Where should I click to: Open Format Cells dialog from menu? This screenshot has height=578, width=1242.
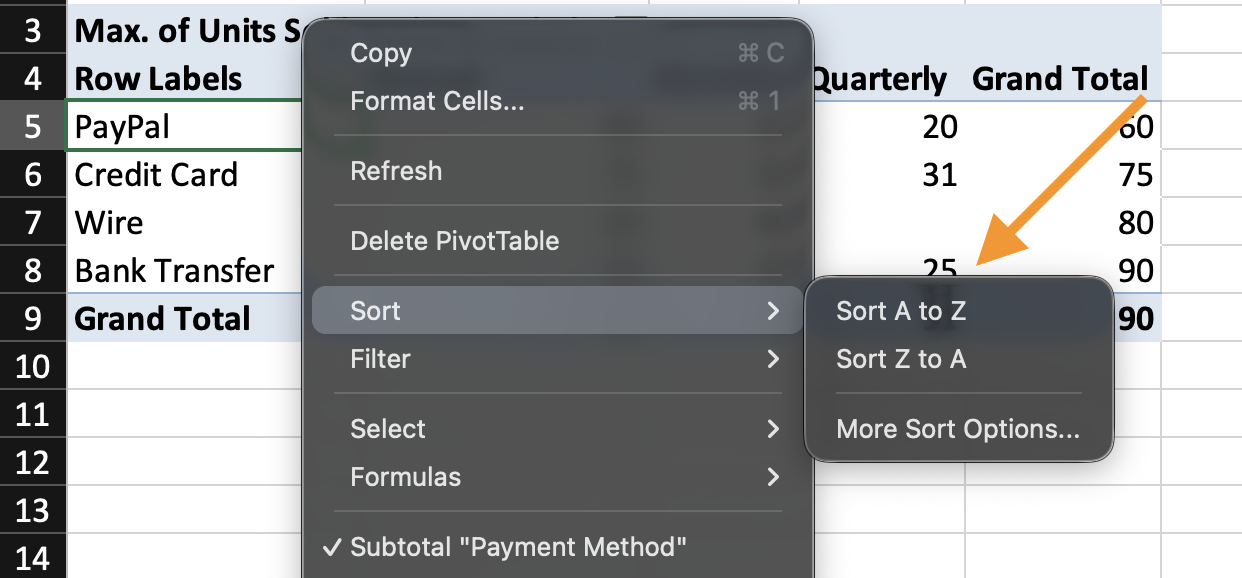(x=437, y=101)
